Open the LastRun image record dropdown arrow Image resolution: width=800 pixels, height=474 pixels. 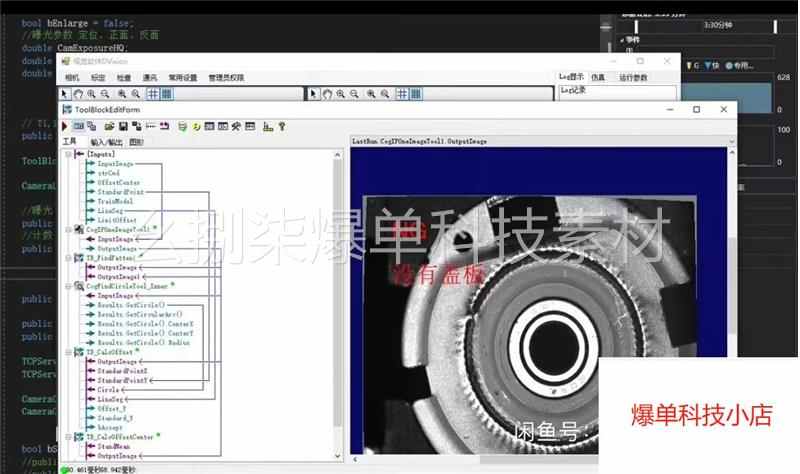coord(732,141)
